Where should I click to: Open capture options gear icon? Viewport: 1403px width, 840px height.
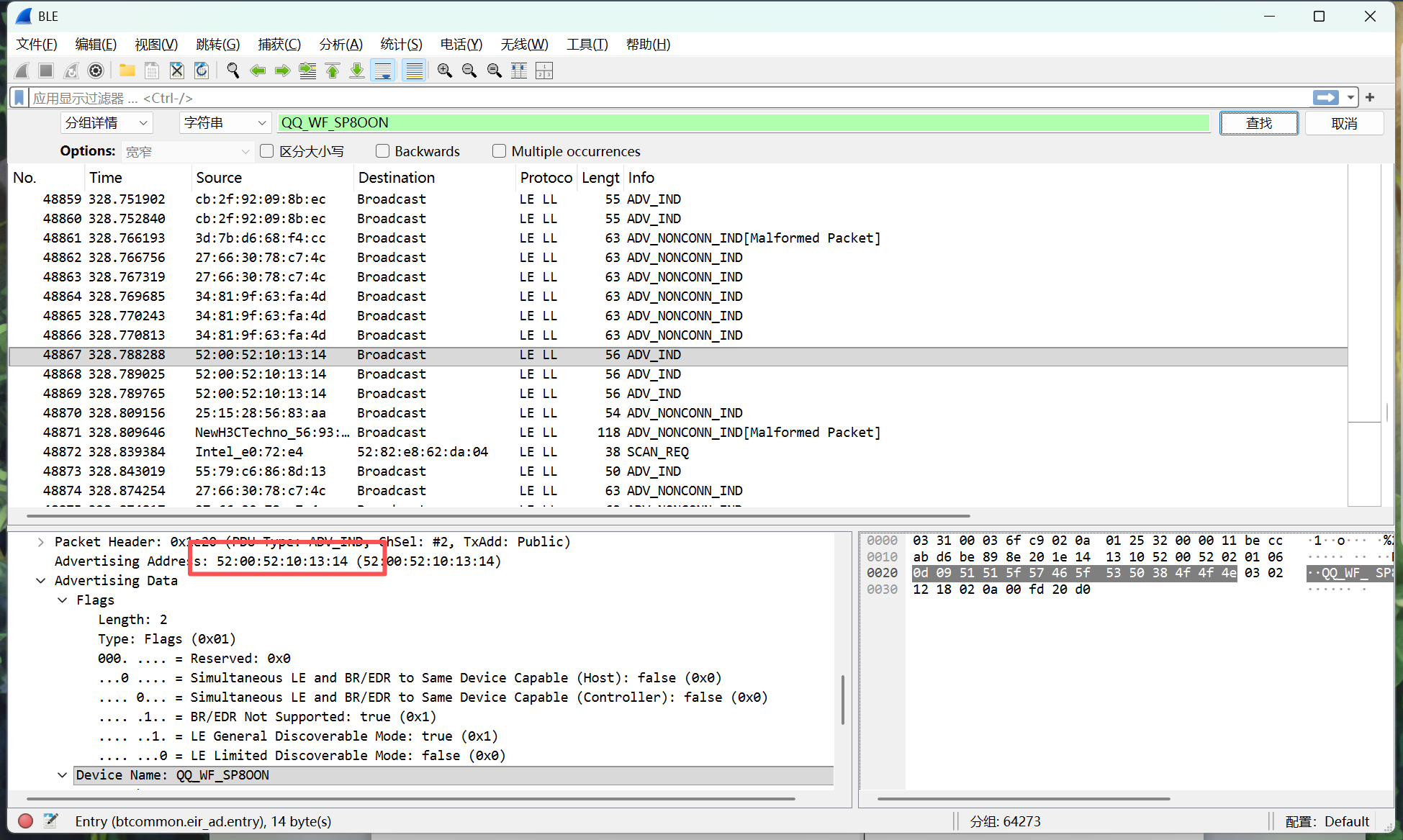(96, 71)
